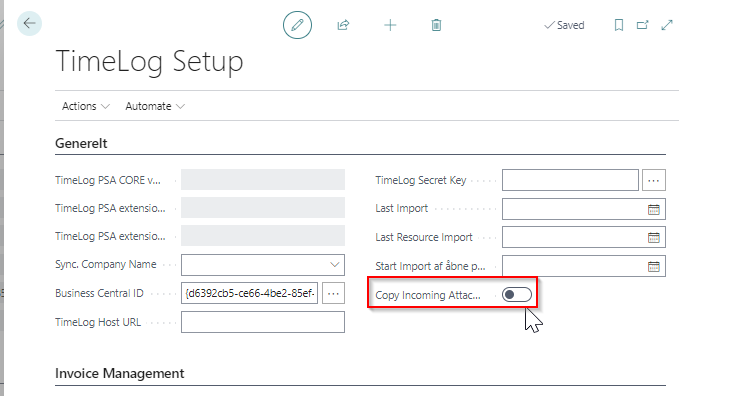Screen dimensions: 730x396
Task: Open calendar for Last Resource Import
Action: 654,238
